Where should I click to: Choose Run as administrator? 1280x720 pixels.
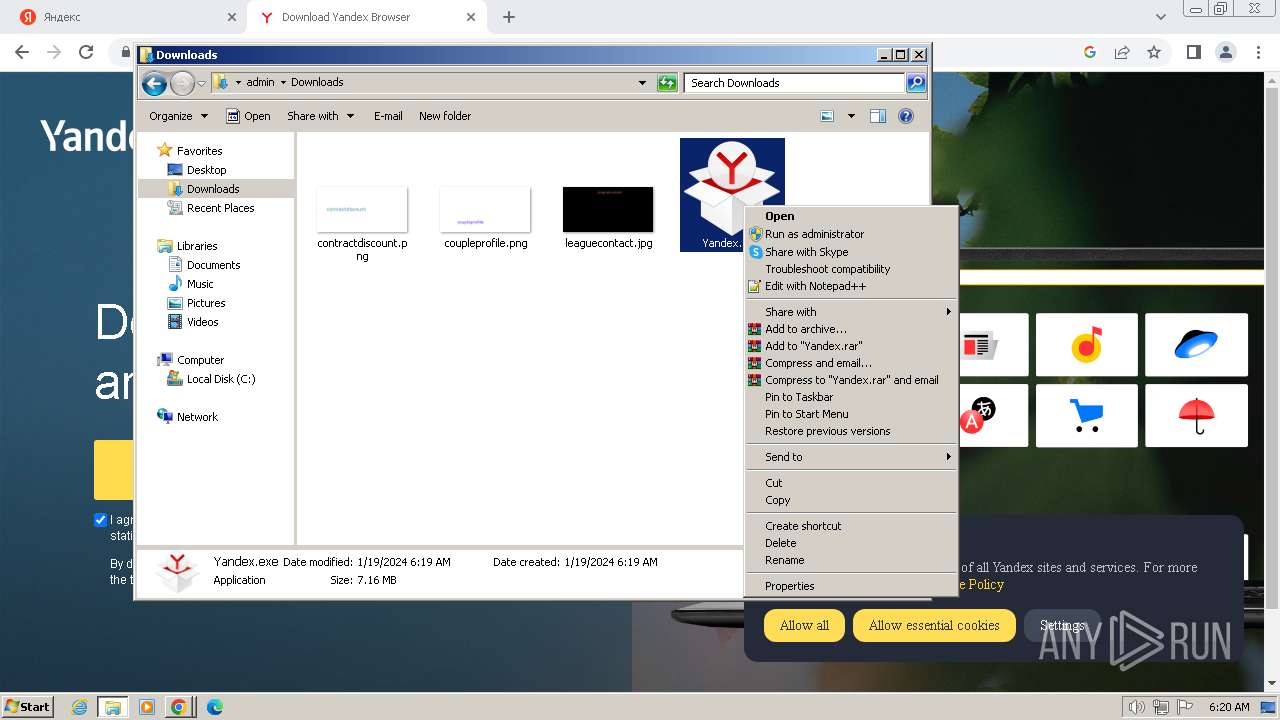pos(851,234)
